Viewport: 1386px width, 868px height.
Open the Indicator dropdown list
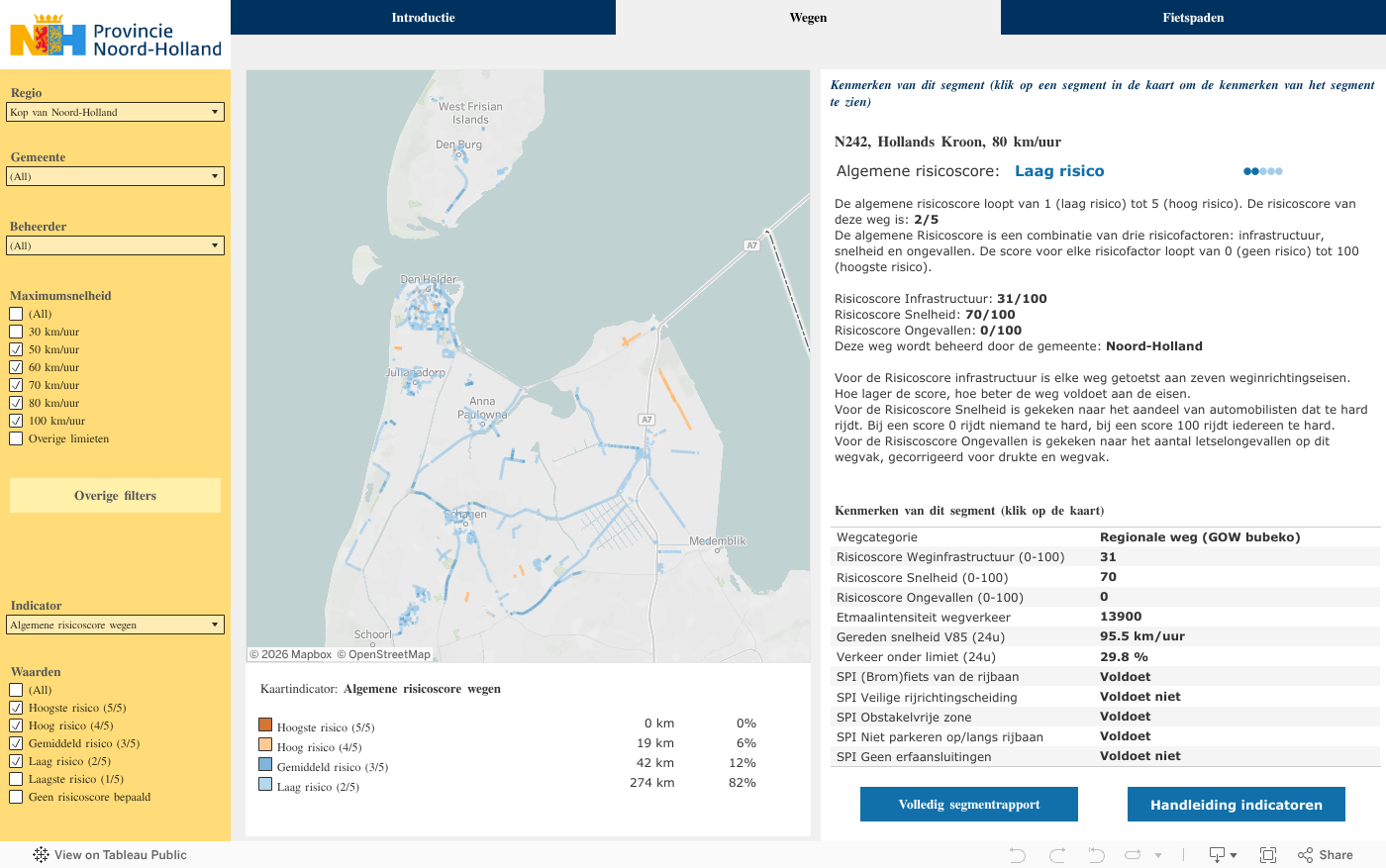[x=115, y=625]
